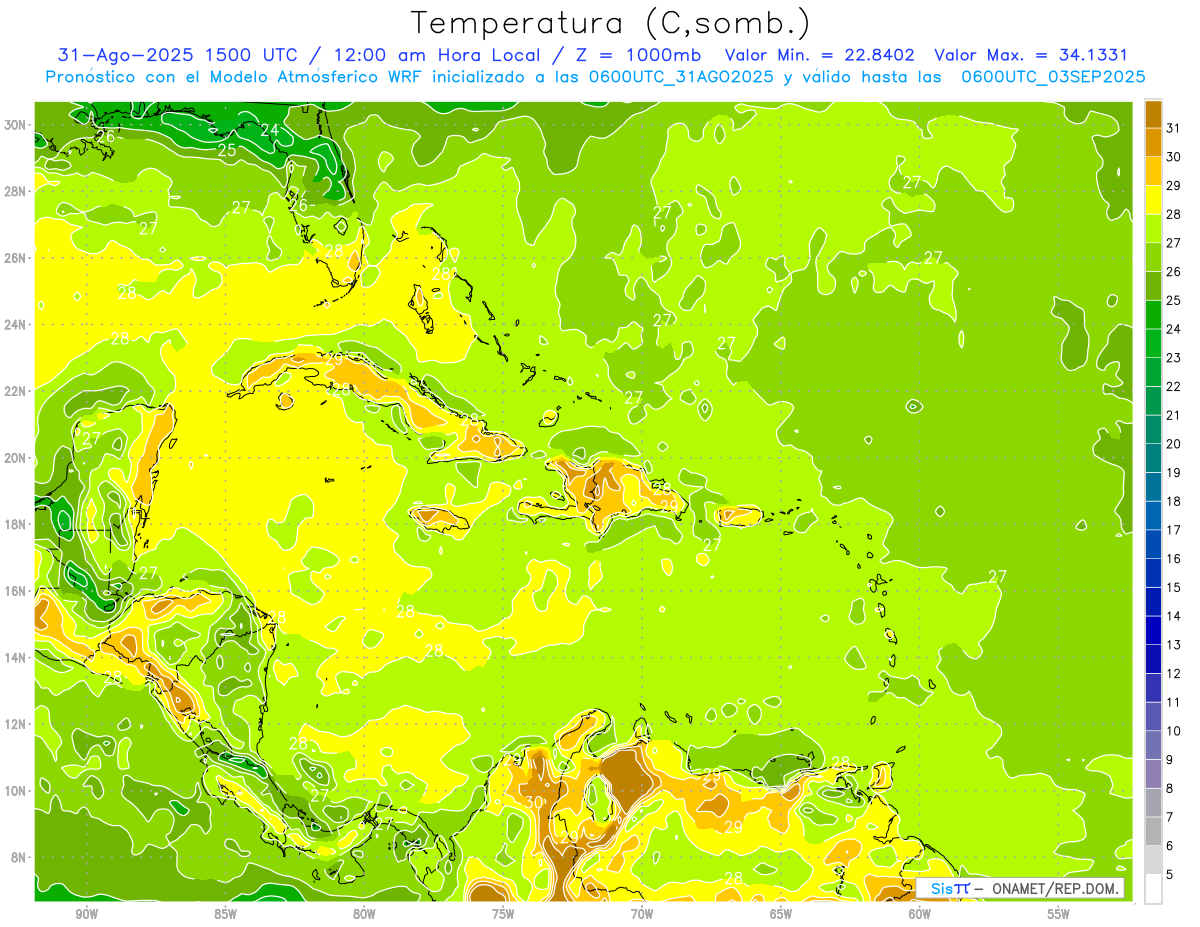Click the legend swatch between 28 and 29
This screenshot has height=927, width=1200.
click(1153, 200)
